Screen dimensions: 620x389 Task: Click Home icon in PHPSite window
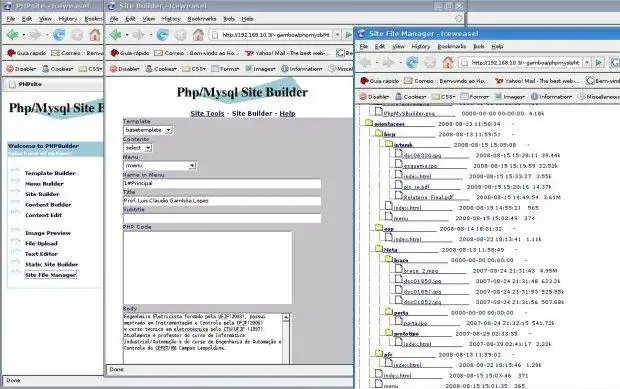pyautogui.click(x=94, y=35)
